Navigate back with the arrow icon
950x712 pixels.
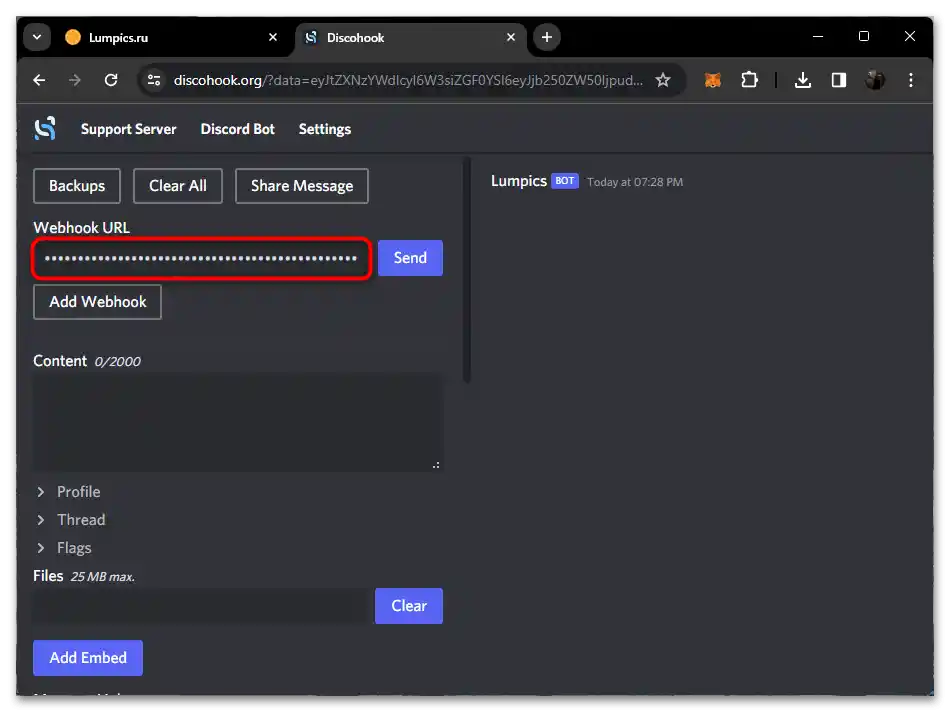[39, 80]
